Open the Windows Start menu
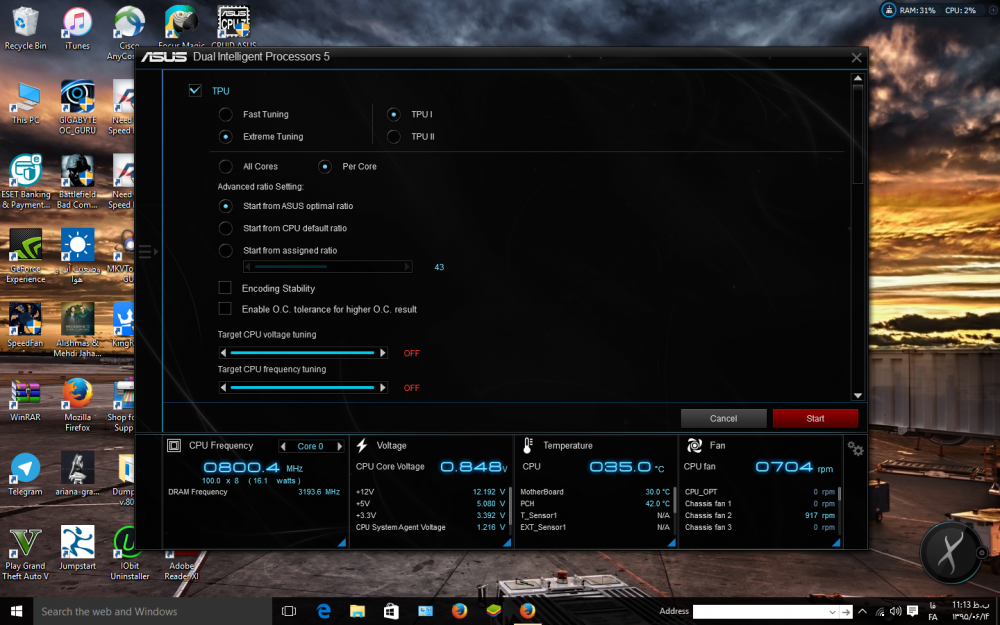 click(x=17, y=611)
